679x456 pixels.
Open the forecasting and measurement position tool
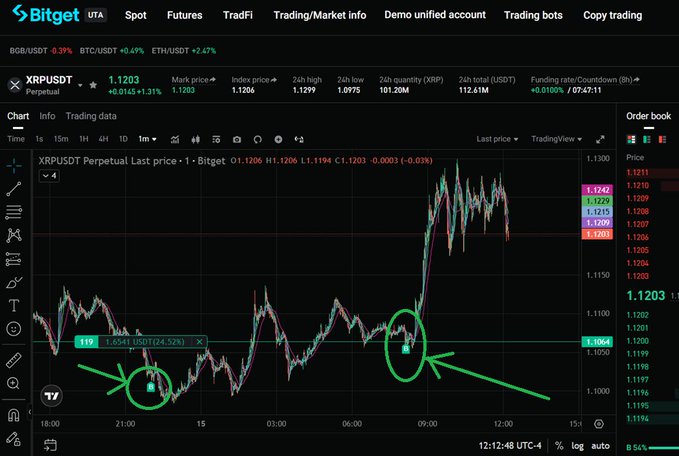(14, 259)
